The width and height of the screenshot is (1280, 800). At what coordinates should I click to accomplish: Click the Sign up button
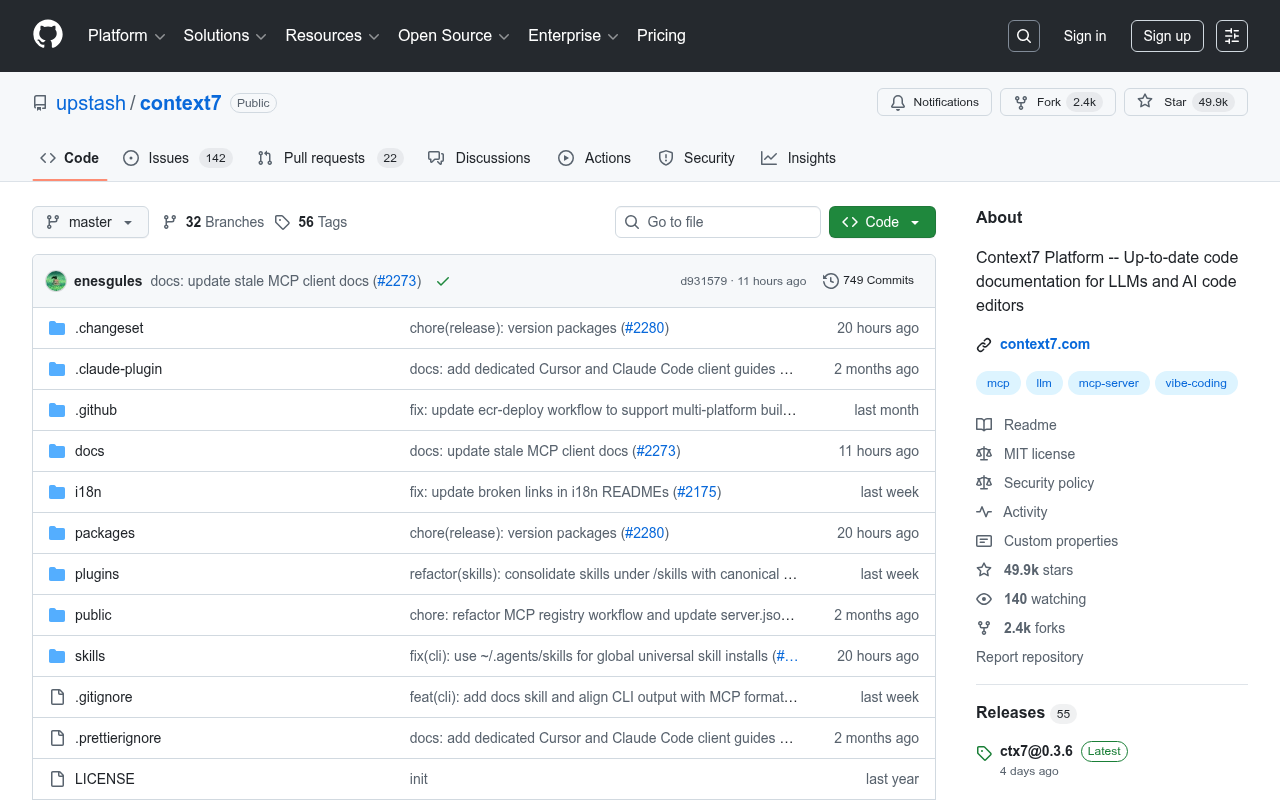click(1167, 35)
